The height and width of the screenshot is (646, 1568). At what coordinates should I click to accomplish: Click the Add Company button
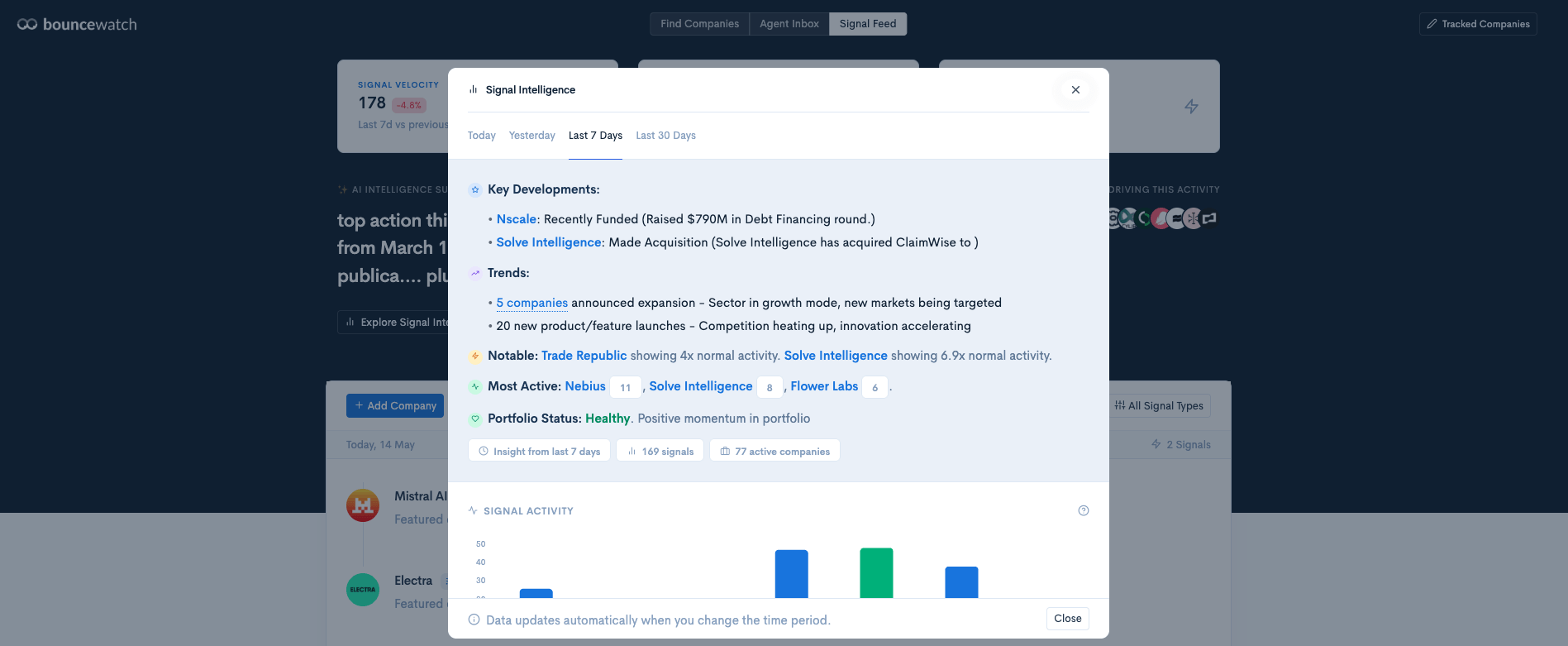[395, 405]
